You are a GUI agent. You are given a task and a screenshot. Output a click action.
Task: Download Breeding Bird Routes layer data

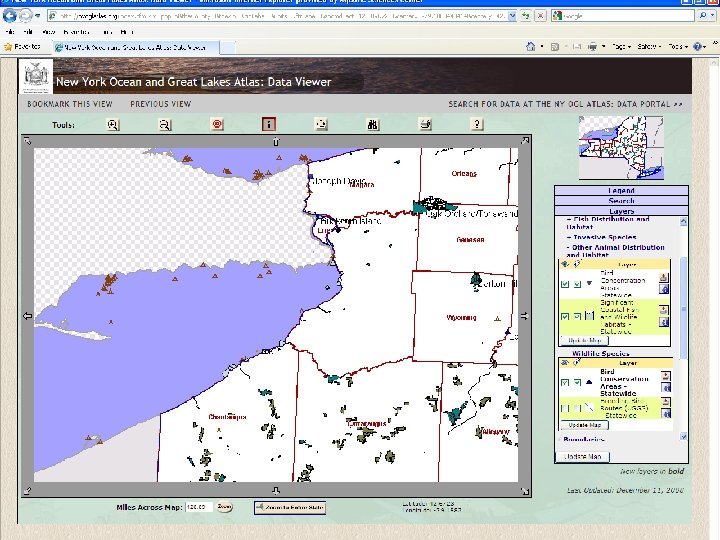[666, 402]
